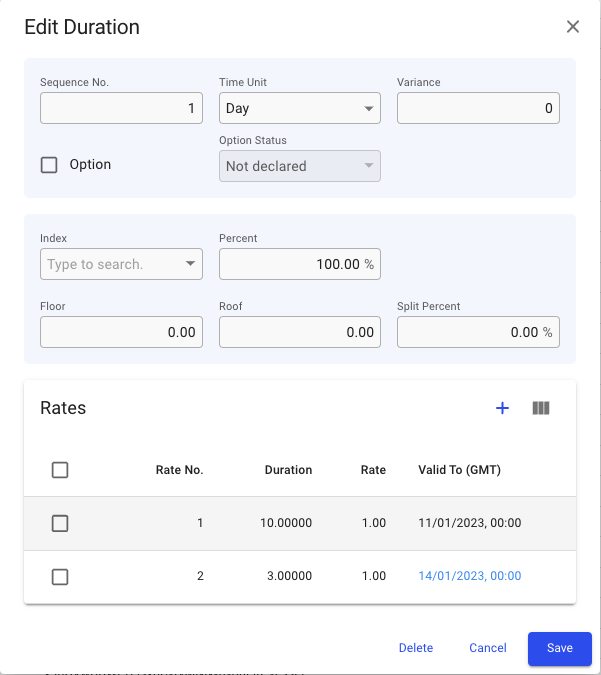The image size is (601, 675).
Task: Tick the checkbox for rate number 2
Action: tap(60, 576)
